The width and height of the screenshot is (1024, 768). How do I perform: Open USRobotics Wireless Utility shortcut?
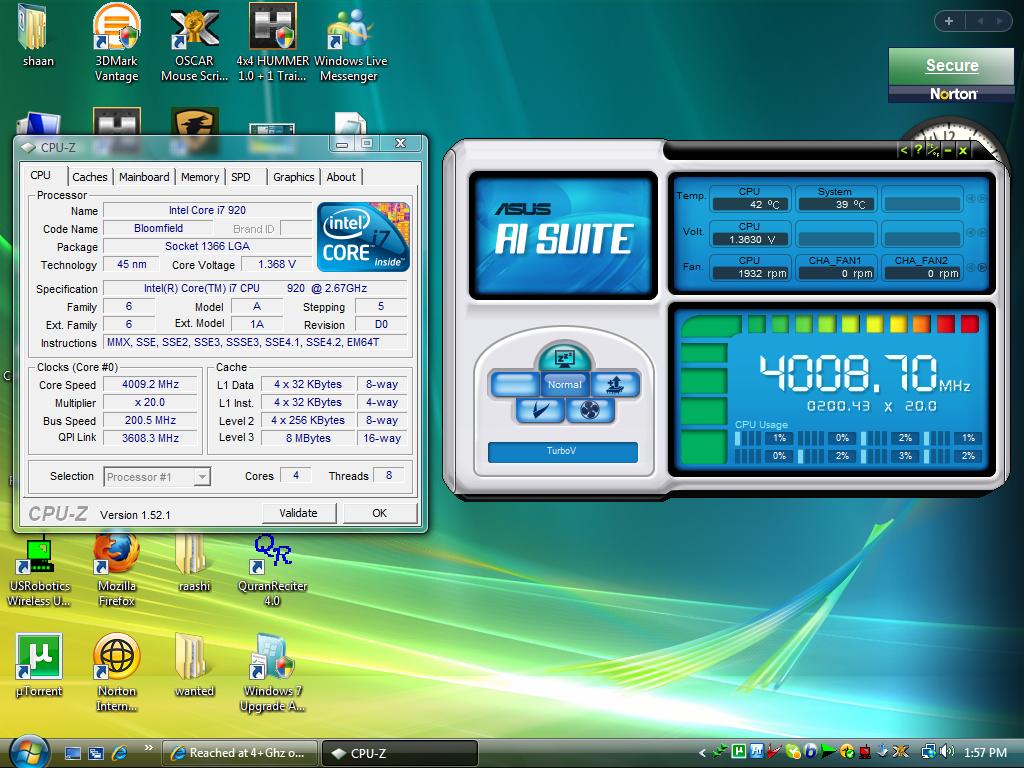pos(39,572)
